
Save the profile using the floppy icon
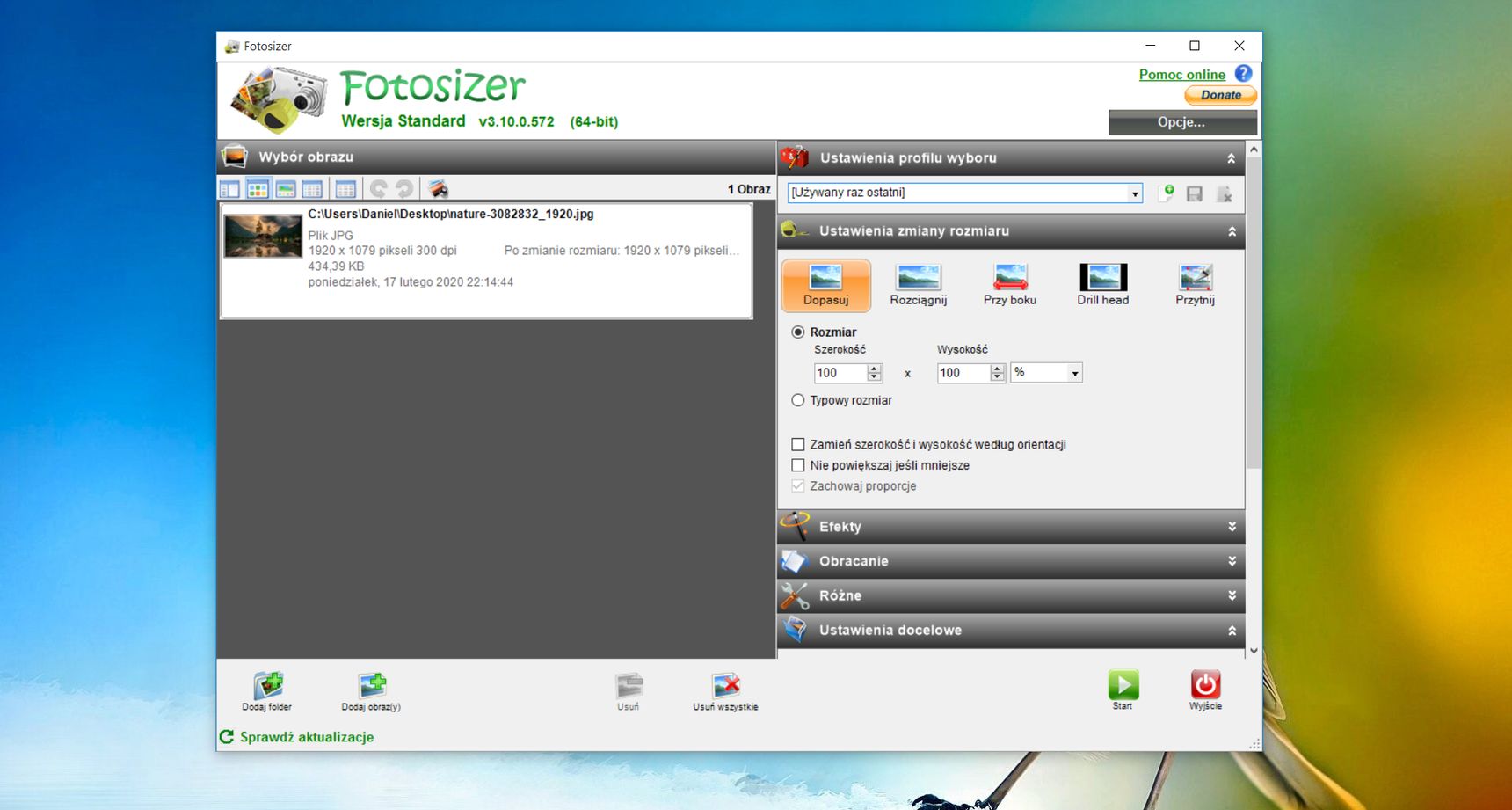(1194, 193)
